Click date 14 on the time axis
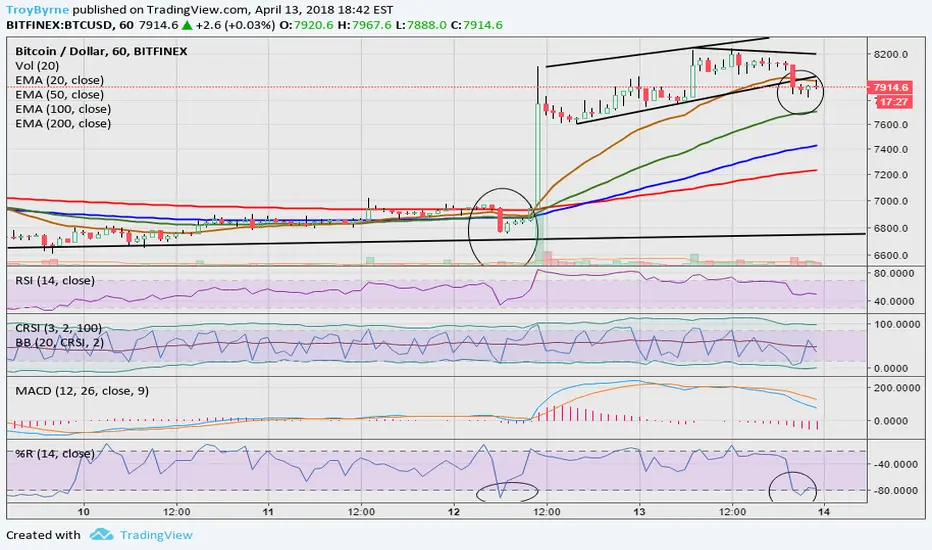This screenshot has width=932, height=550. pos(823,511)
